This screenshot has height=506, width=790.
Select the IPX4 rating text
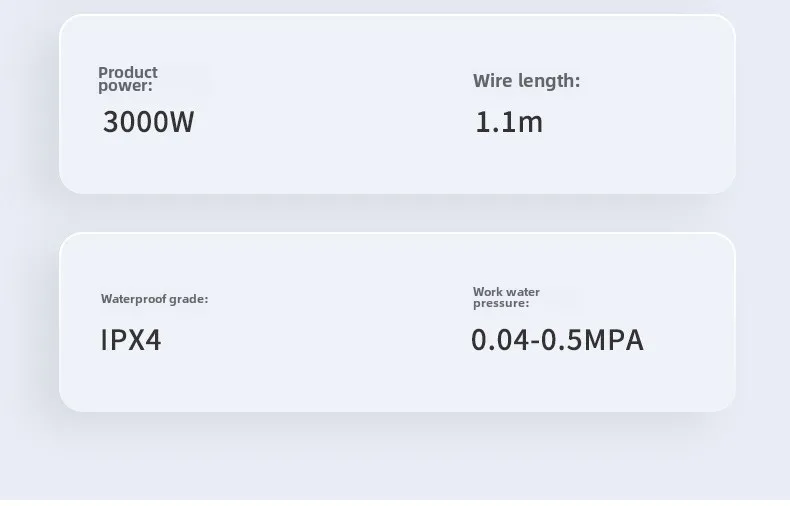tap(131, 340)
